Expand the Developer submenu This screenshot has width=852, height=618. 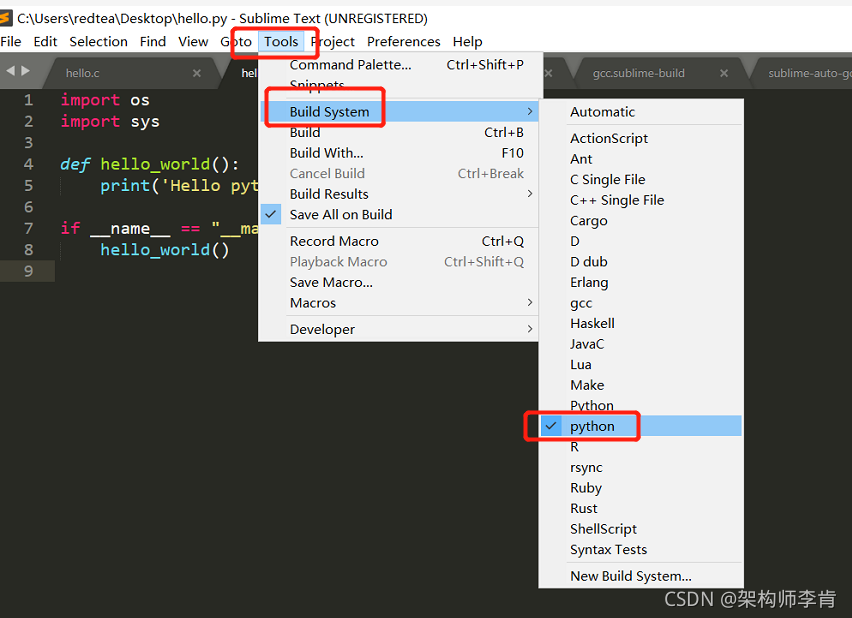400,329
